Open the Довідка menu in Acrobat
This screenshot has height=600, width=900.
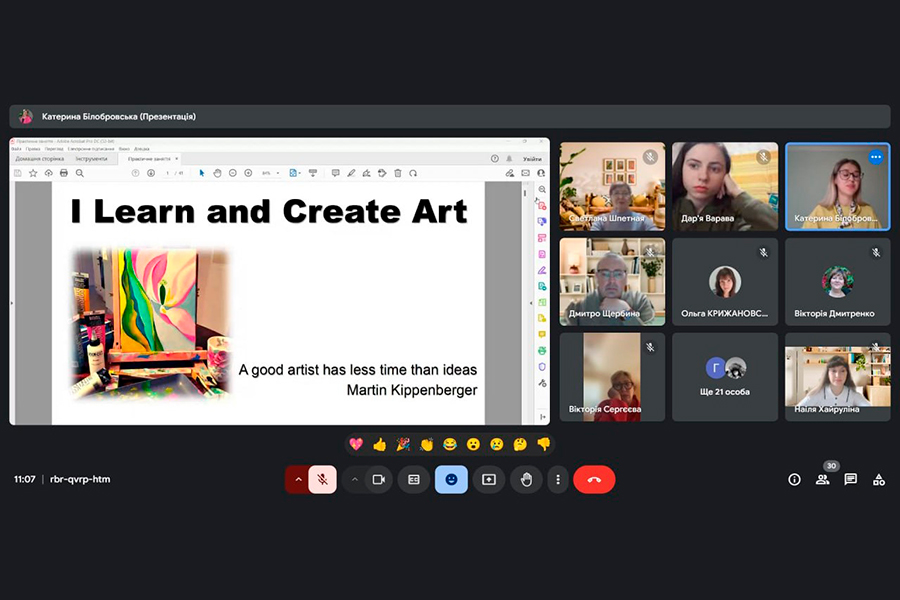pos(141,149)
